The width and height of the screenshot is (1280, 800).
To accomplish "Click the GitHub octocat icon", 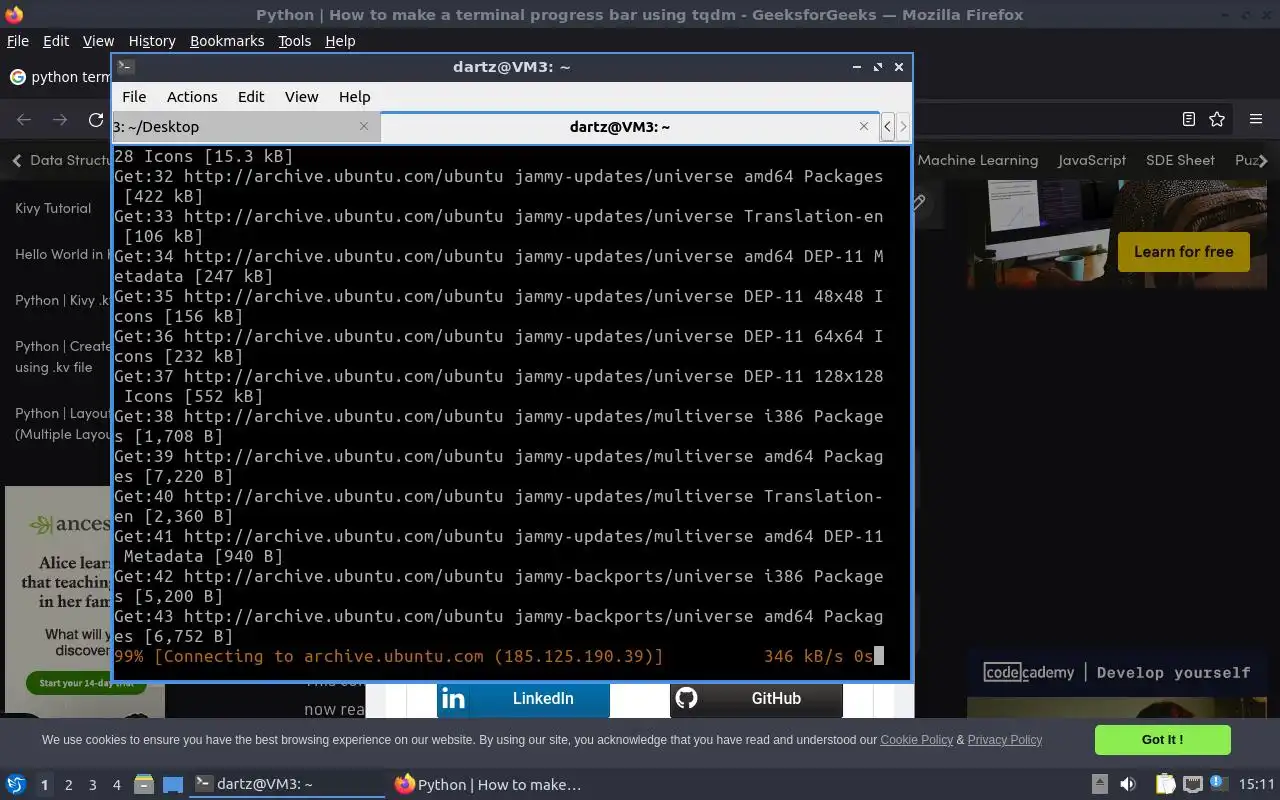I will pos(686,698).
